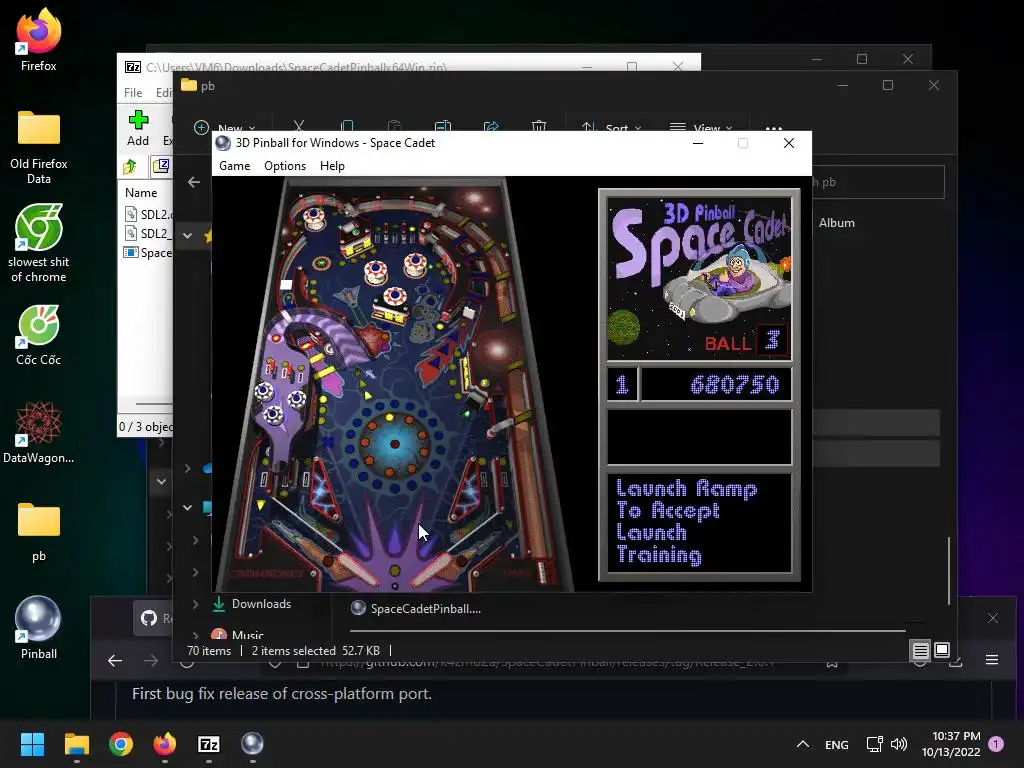
Task: Click the ENG language indicator
Action: click(837, 744)
